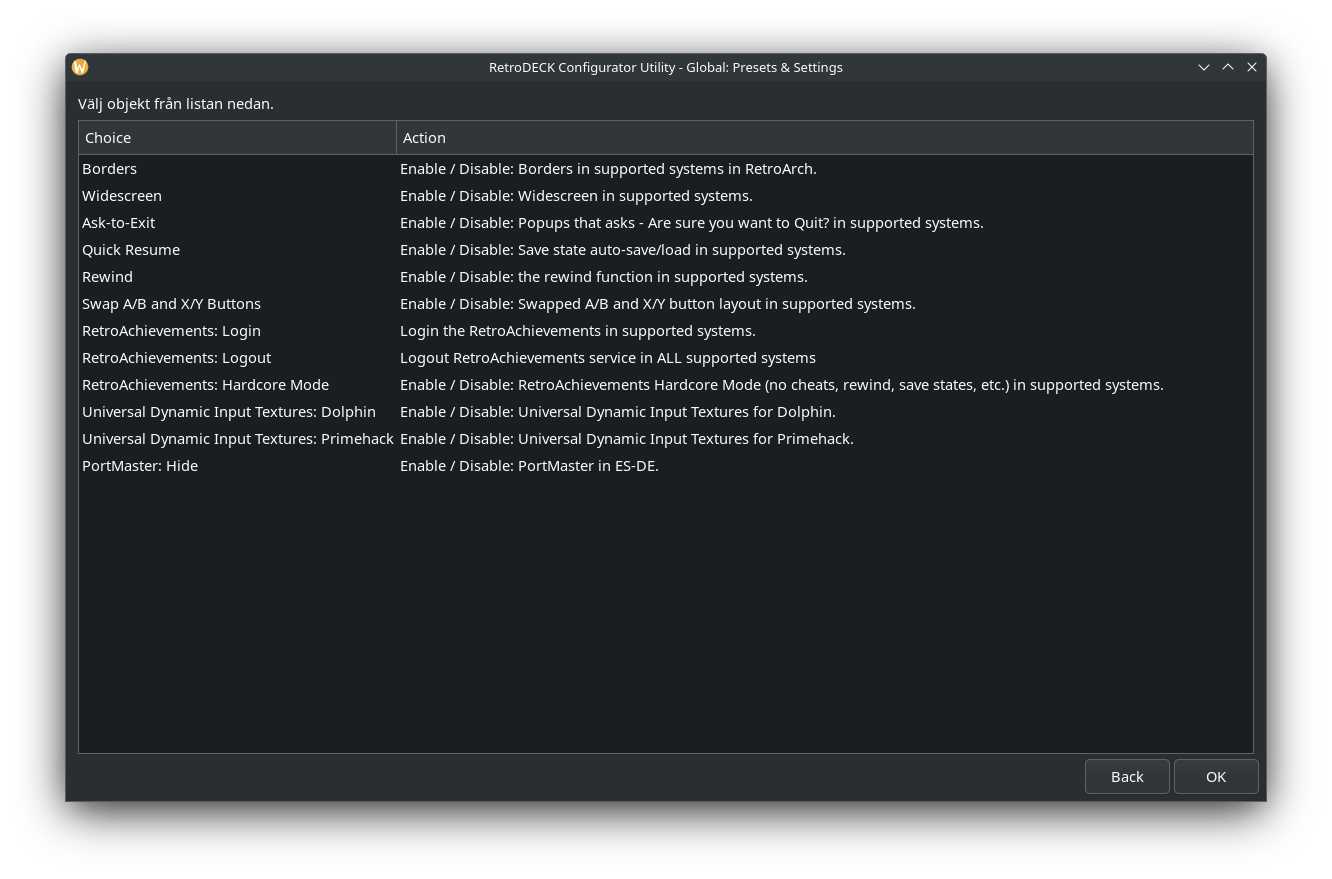Click the Choice column header
Image resolution: width=1332 pixels, height=879 pixels.
click(x=237, y=138)
